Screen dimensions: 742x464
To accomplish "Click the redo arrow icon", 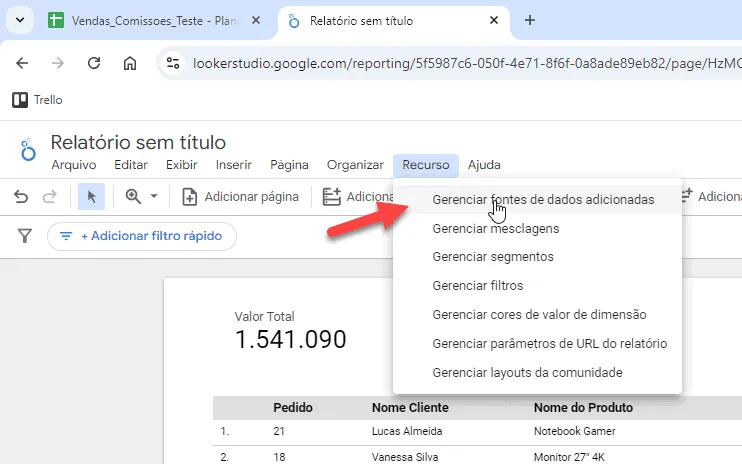I will click(50, 196).
